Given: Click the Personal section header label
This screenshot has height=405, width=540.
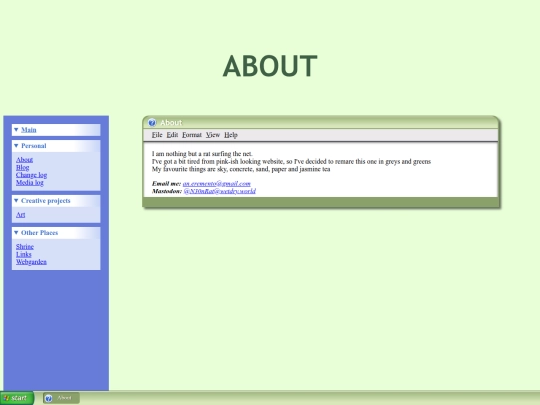Looking at the screenshot, I should [34, 146].
